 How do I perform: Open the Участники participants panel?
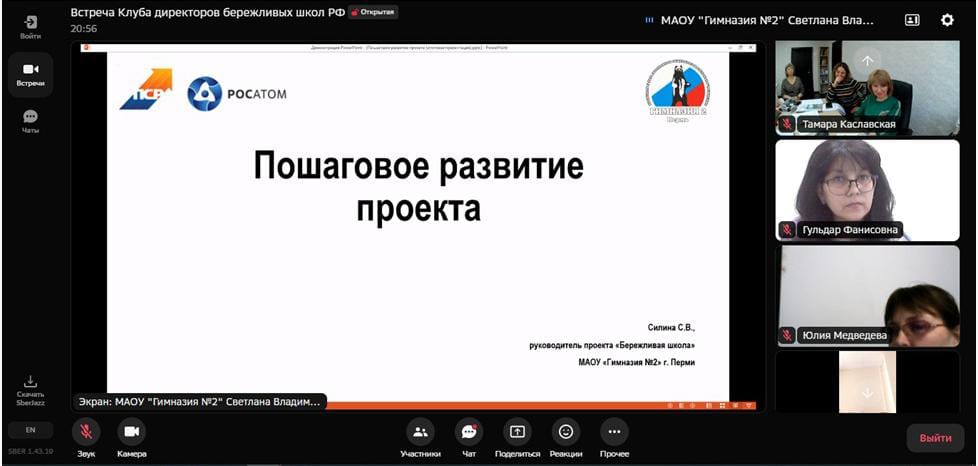tap(420, 432)
